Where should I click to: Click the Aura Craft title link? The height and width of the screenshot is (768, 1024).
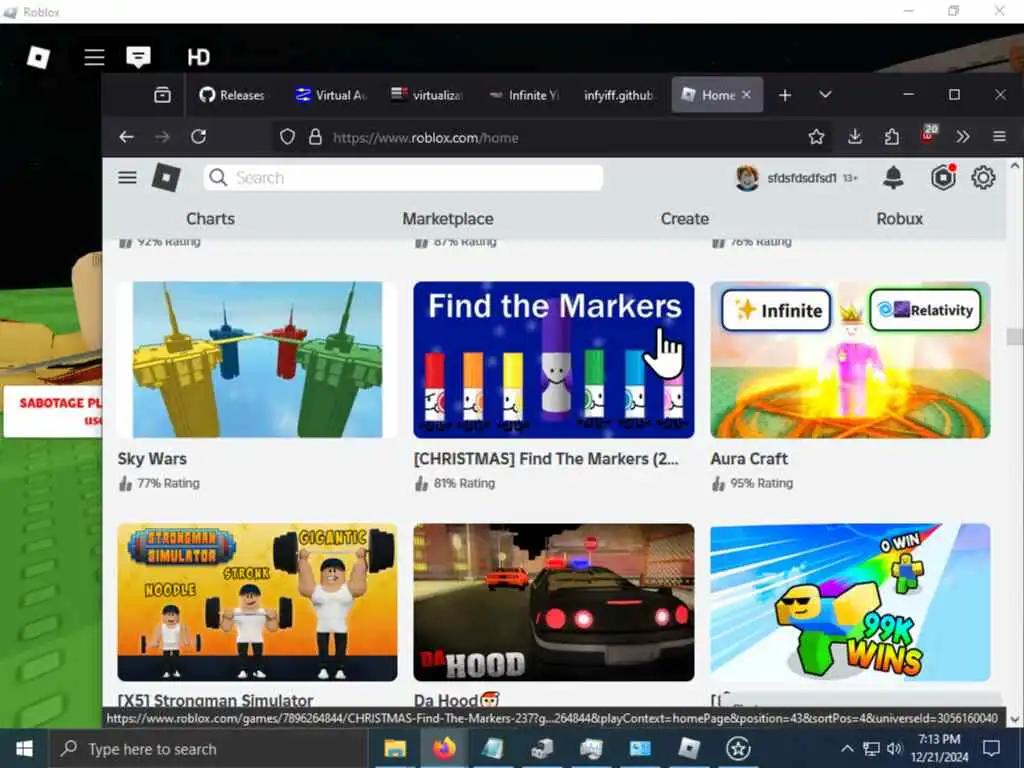point(749,459)
